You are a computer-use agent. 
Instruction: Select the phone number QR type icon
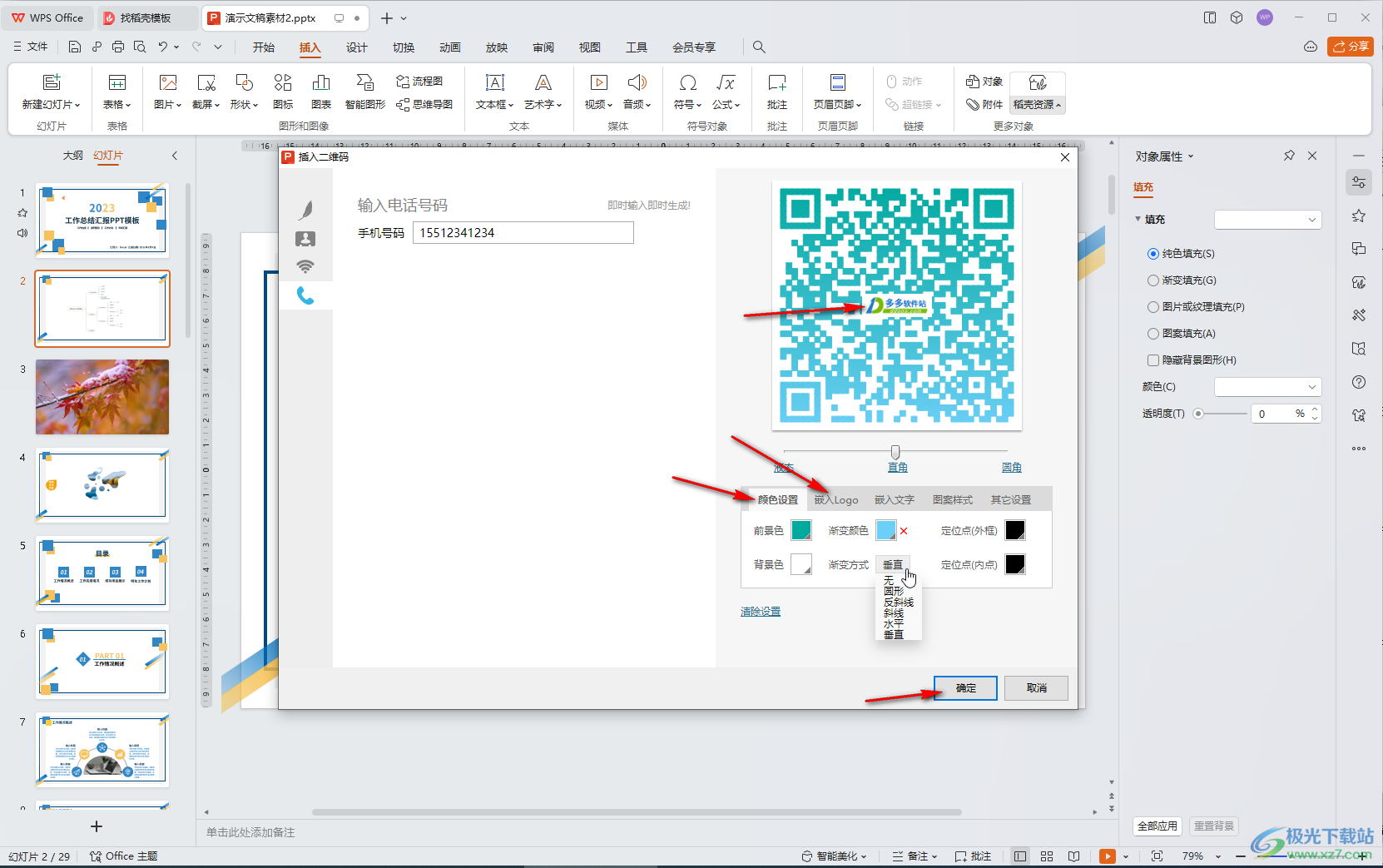click(x=305, y=295)
